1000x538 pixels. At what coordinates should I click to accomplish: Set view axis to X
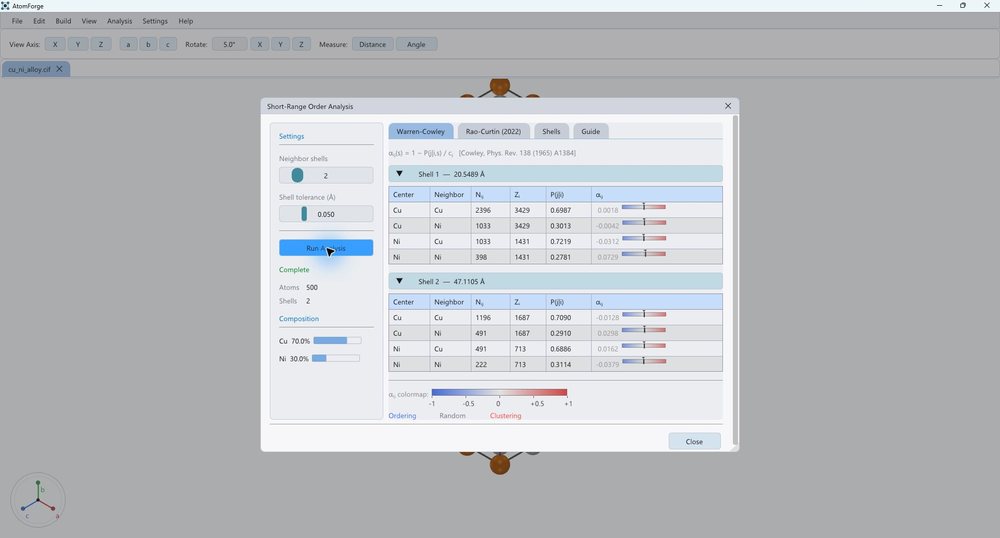tap(55, 45)
